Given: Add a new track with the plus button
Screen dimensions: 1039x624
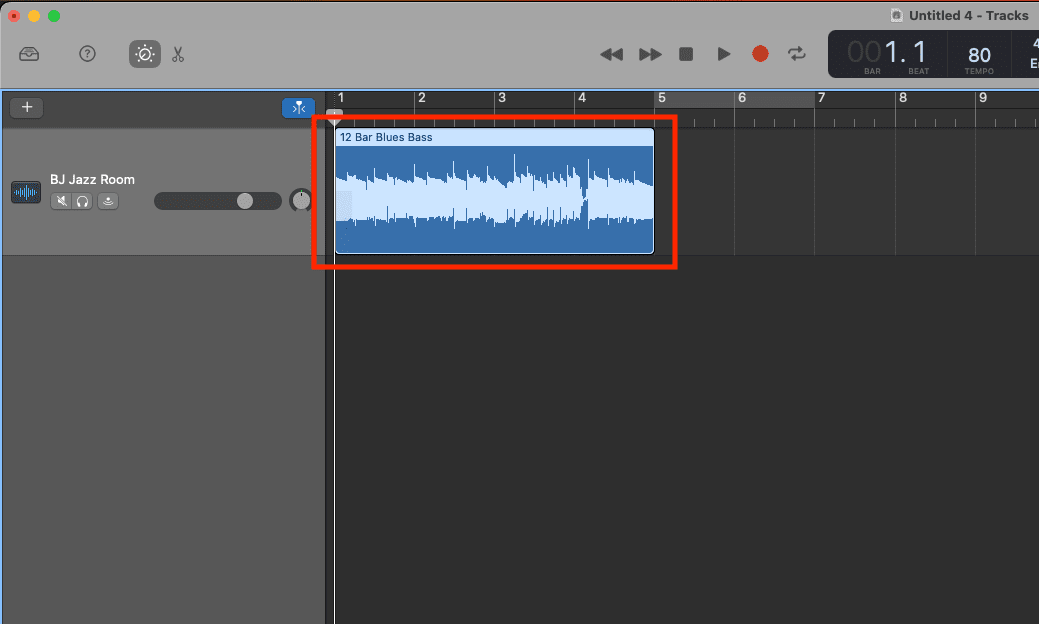Looking at the screenshot, I should tap(27, 107).
